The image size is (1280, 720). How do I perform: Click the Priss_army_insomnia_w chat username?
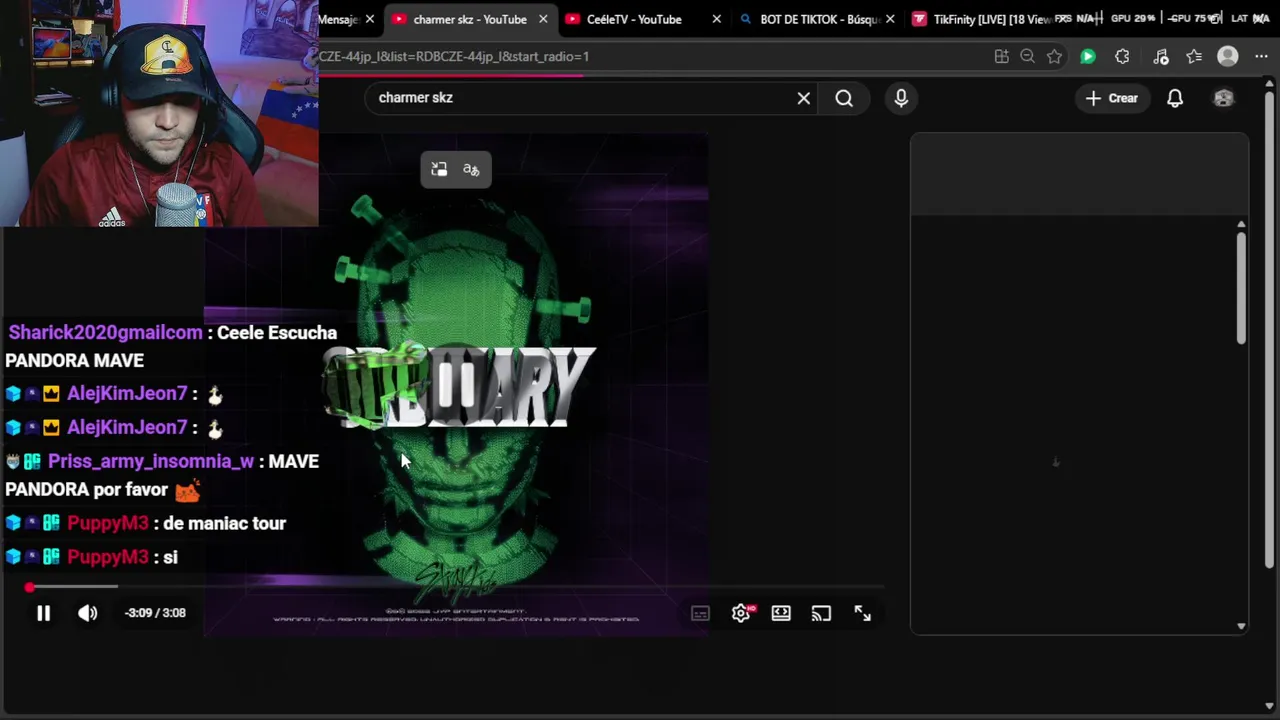pos(151,461)
